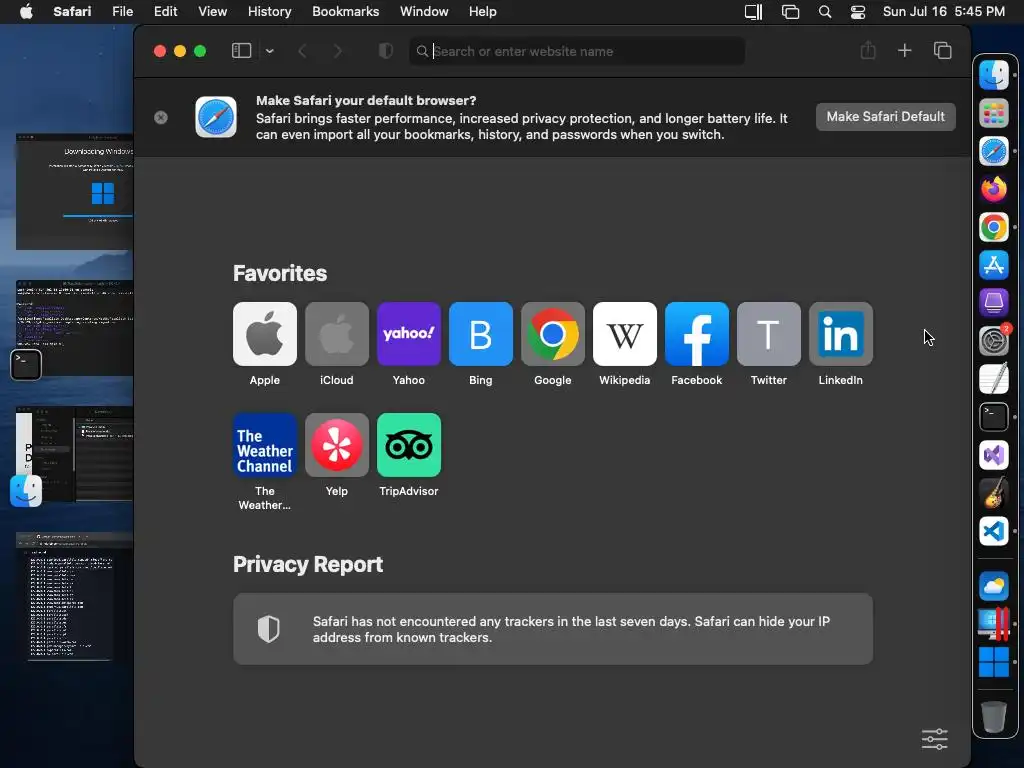Show tab overview
Image resolution: width=1024 pixels, height=768 pixels.
click(942, 50)
